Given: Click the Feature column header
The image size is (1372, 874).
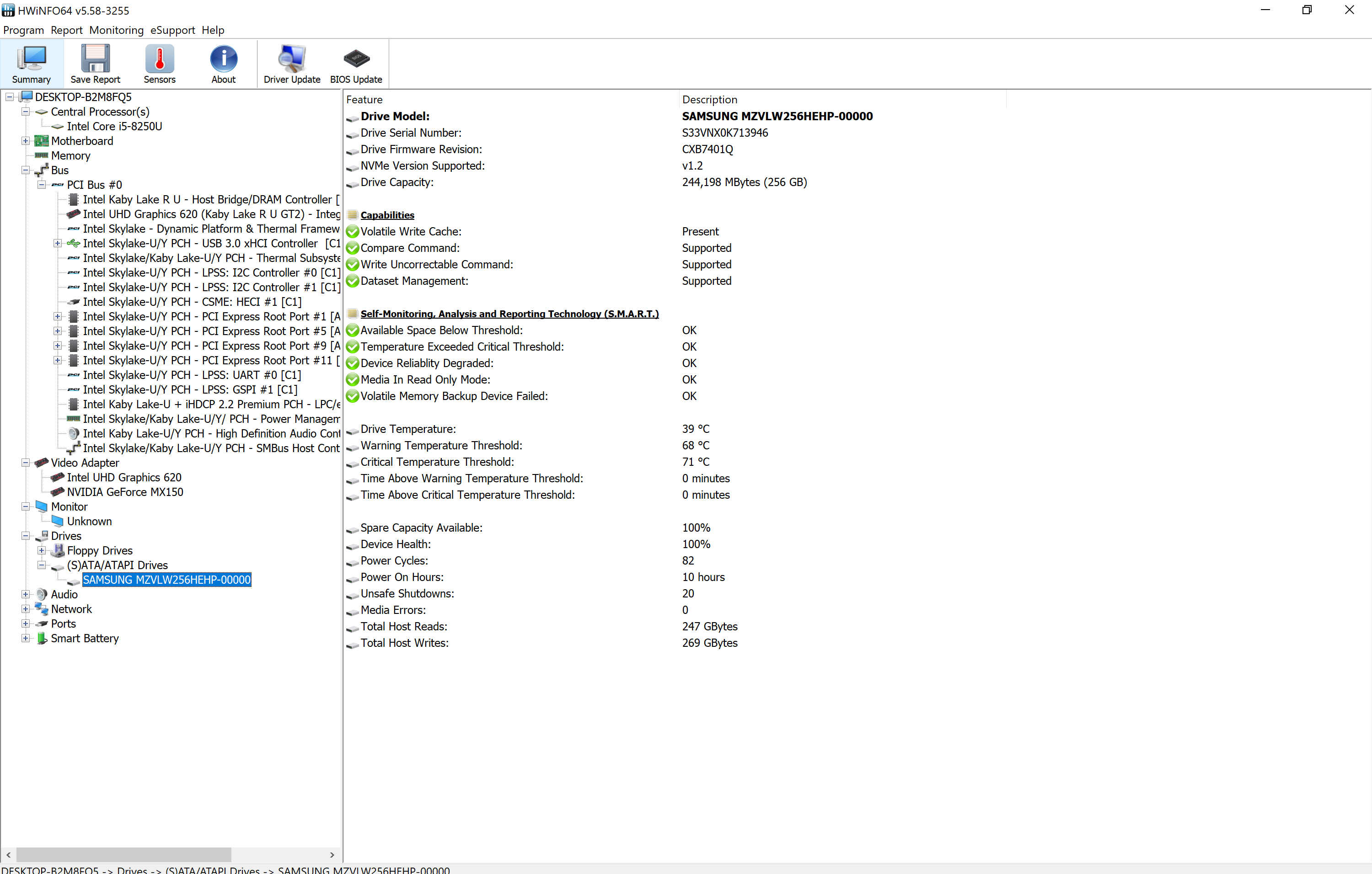Looking at the screenshot, I should [x=512, y=100].
